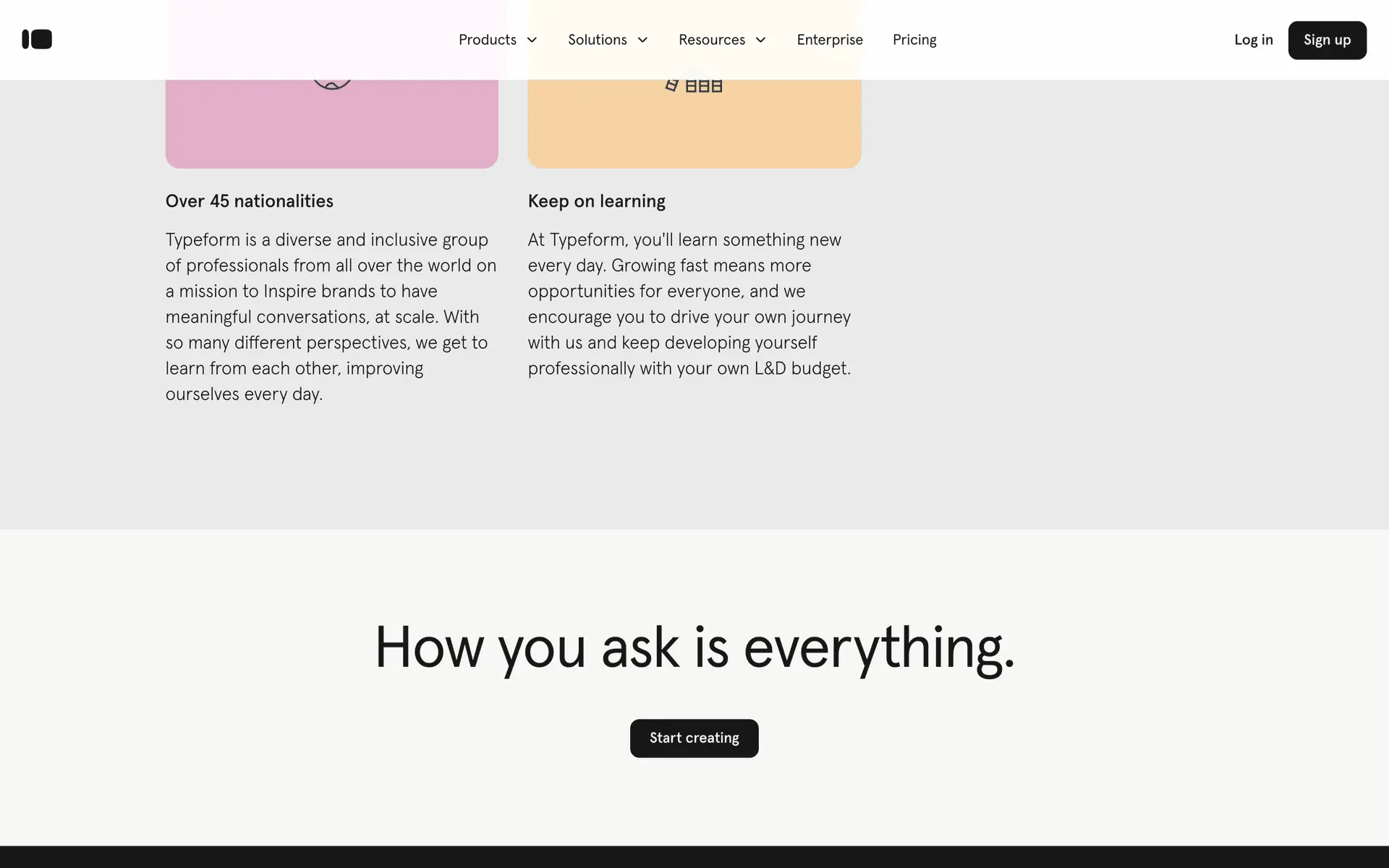Click the paragraph mentioning L&D budget

(x=689, y=304)
